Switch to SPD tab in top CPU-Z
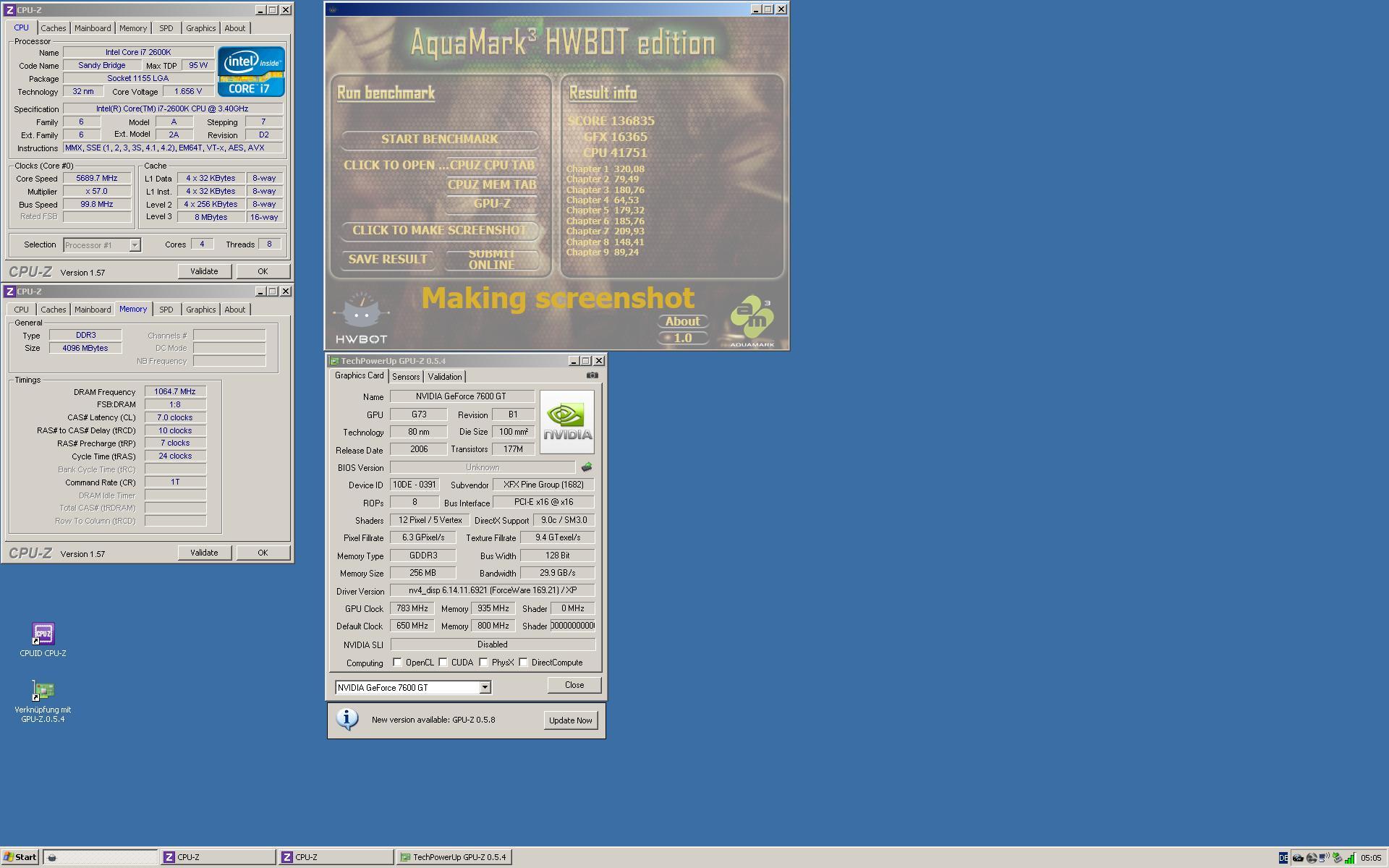This screenshot has height=868, width=1389. click(166, 28)
